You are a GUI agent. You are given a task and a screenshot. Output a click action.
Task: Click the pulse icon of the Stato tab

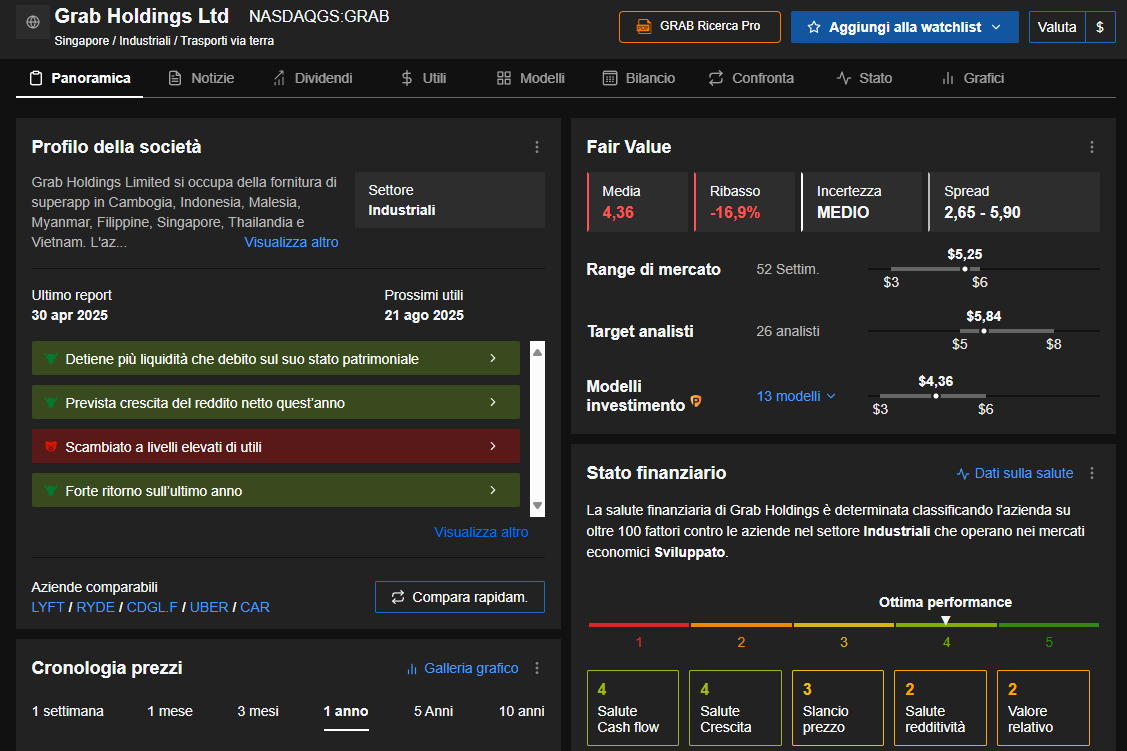click(x=844, y=78)
